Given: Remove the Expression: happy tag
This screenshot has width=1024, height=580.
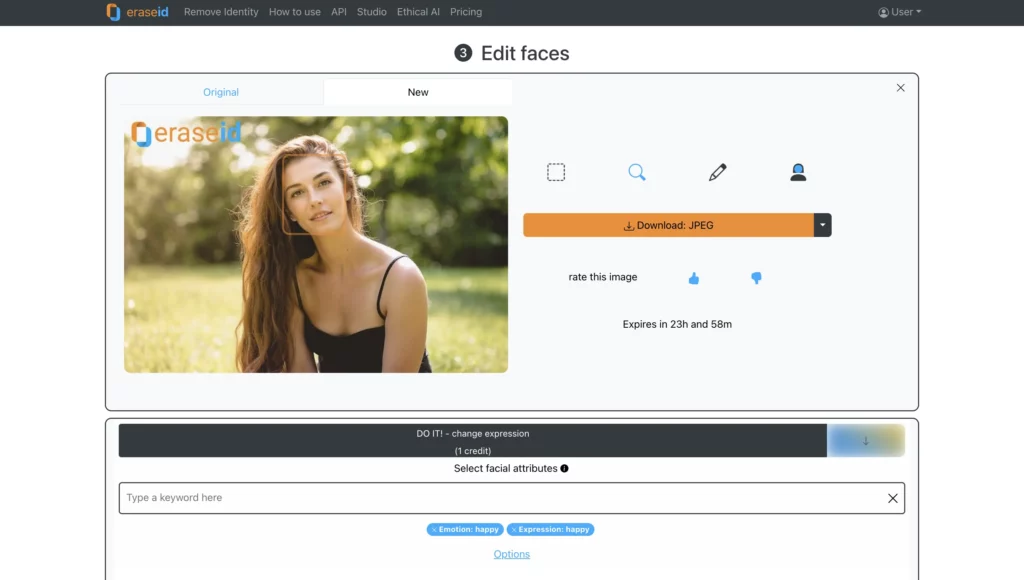Looking at the screenshot, I should (513, 529).
